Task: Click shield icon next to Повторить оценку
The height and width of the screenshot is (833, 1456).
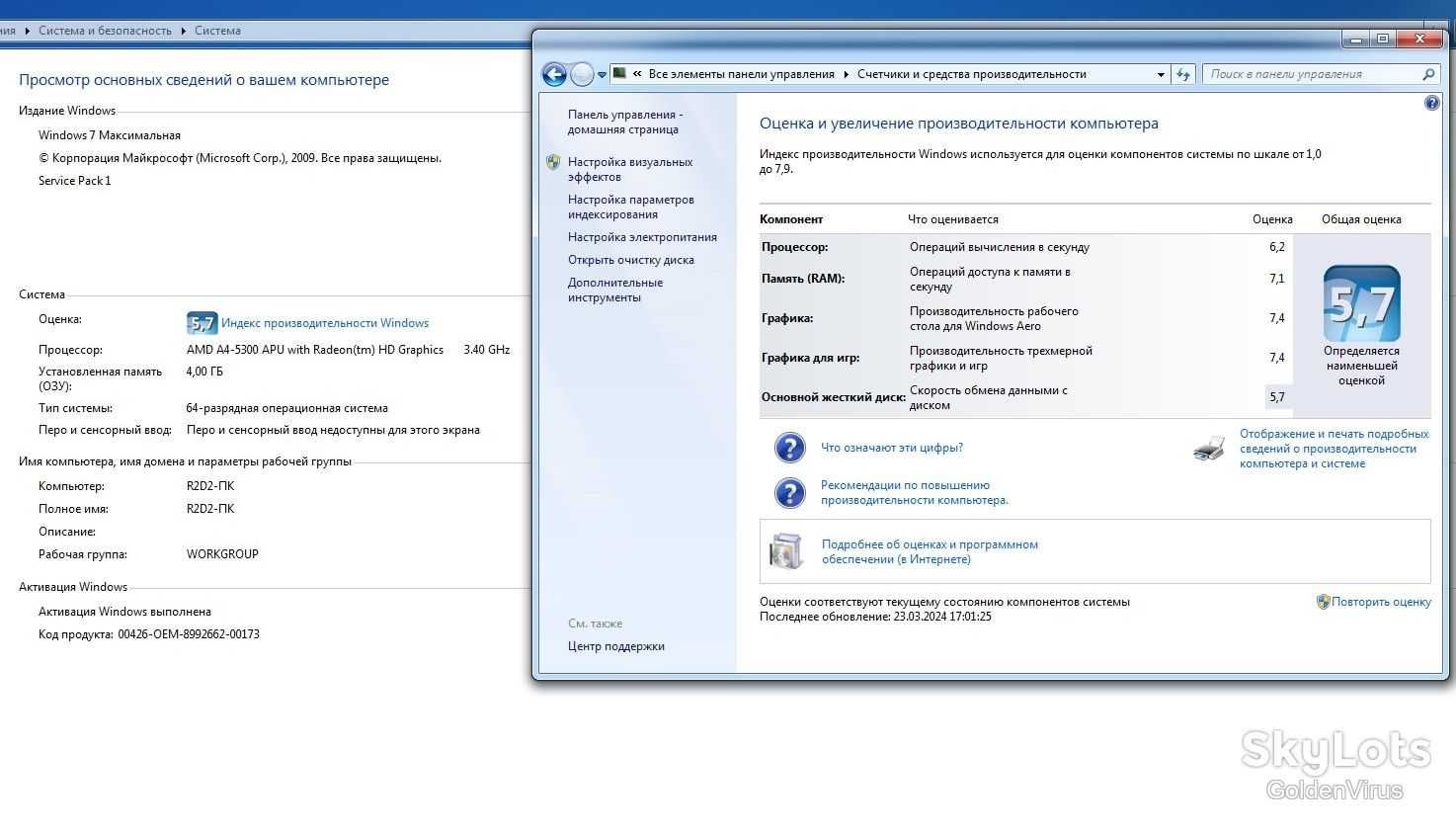Action: click(x=1323, y=602)
